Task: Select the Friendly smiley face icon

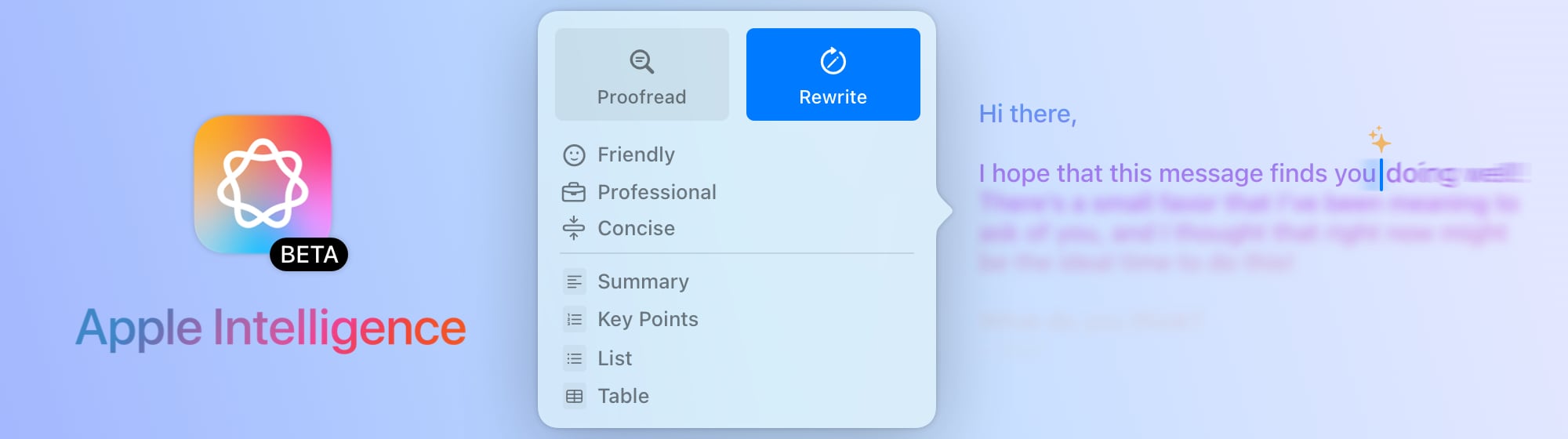Action: (x=574, y=155)
